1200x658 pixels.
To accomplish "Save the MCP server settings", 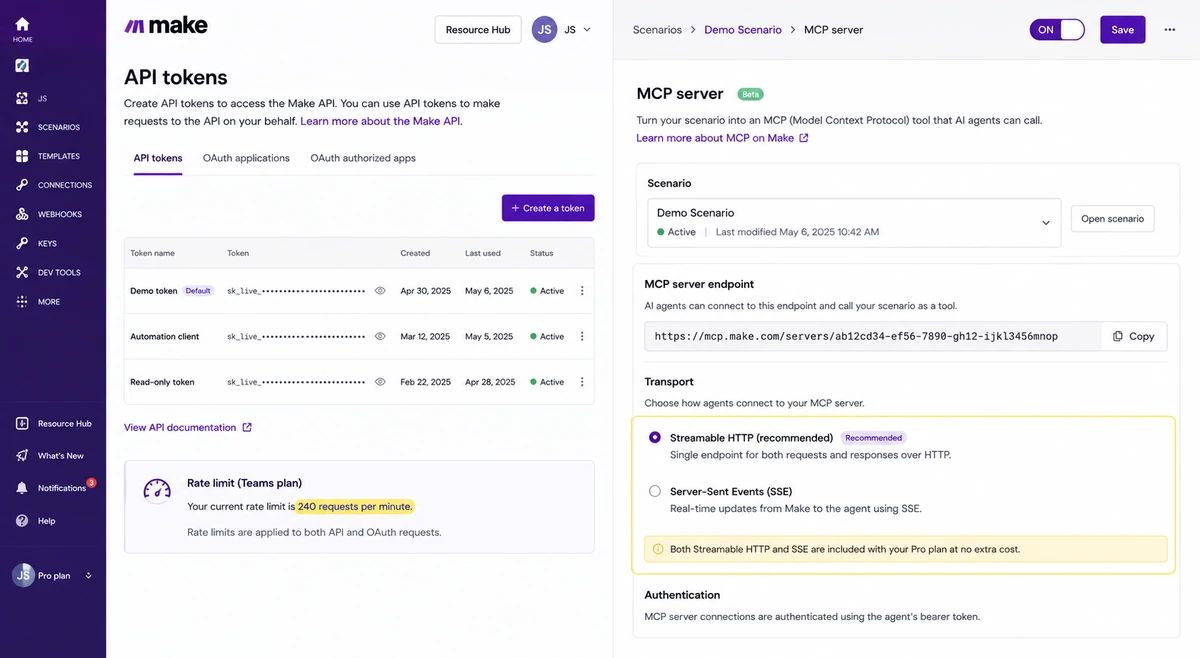I will click(1123, 30).
